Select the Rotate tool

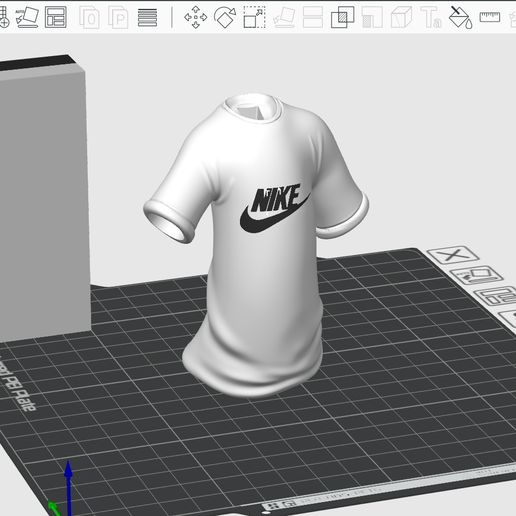[x=225, y=17]
